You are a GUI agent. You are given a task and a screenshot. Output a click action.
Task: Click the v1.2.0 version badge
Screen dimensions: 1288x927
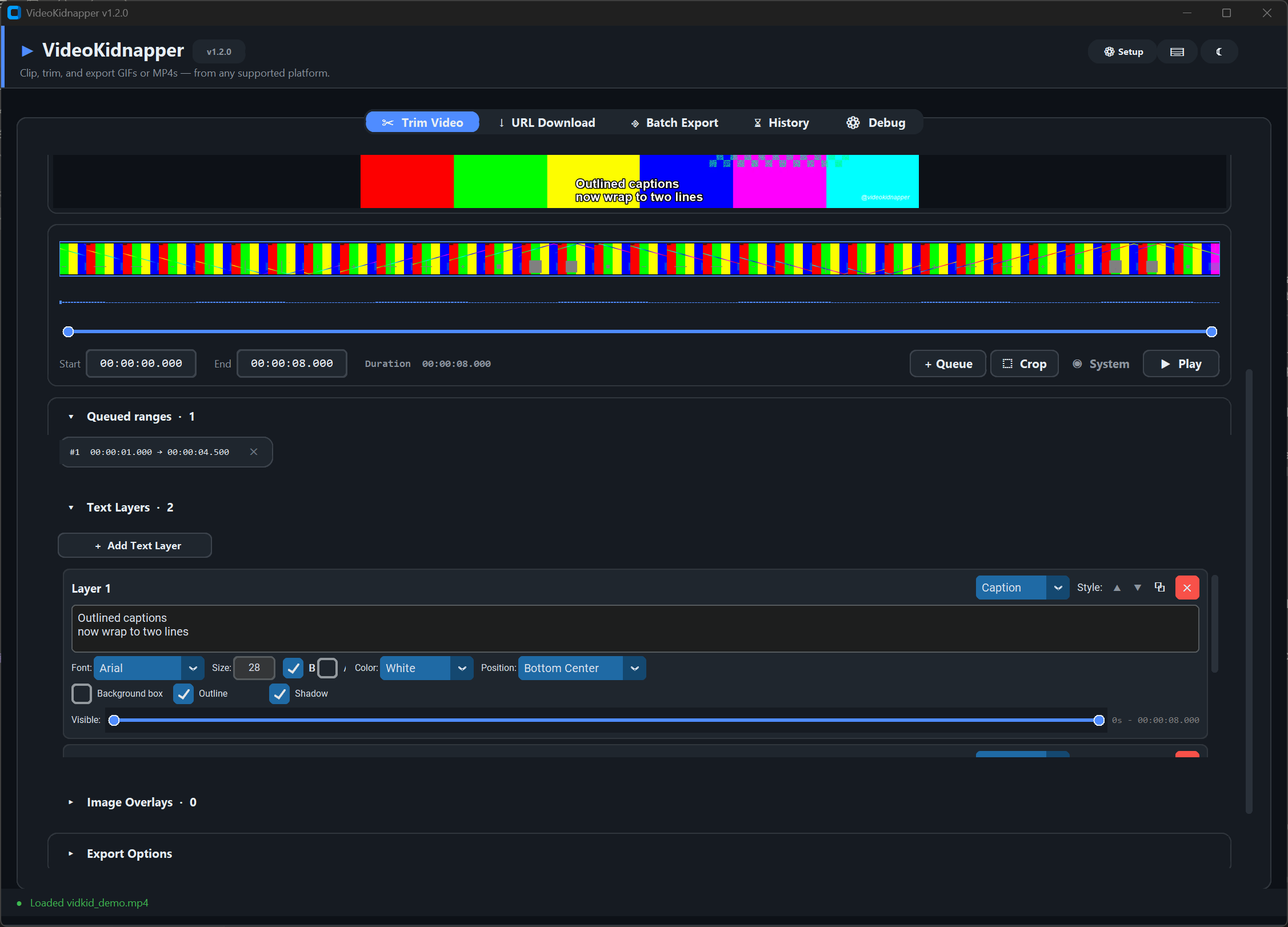pyautogui.click(x=219, y=51)
